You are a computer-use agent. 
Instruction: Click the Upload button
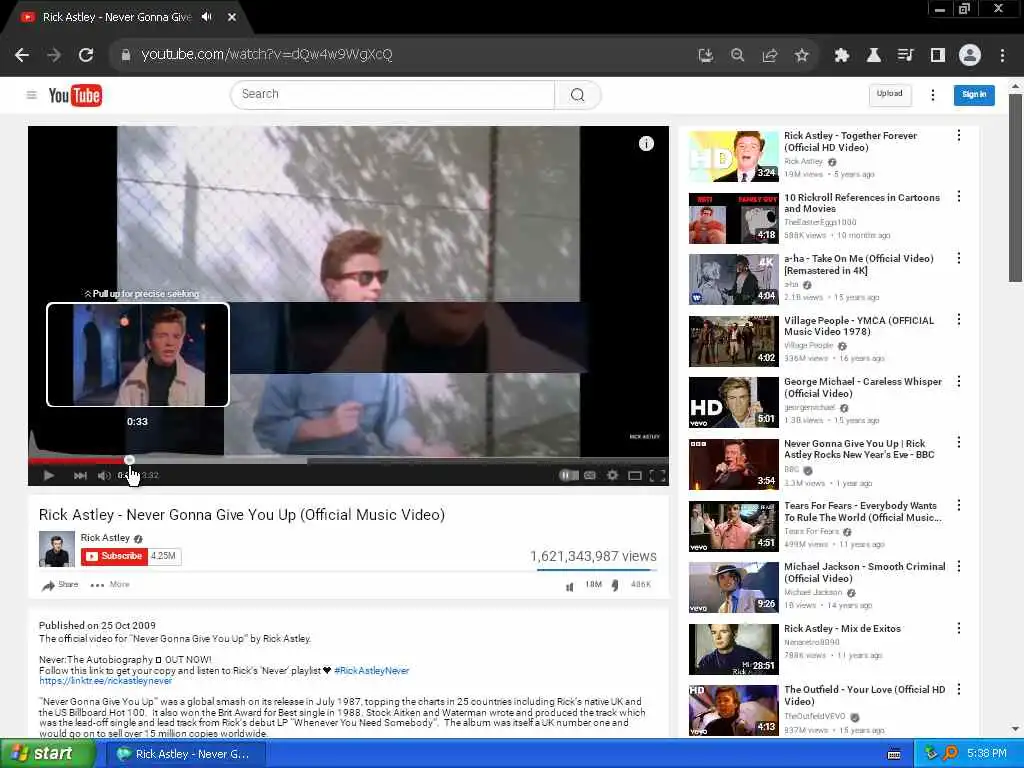(889, 95)
